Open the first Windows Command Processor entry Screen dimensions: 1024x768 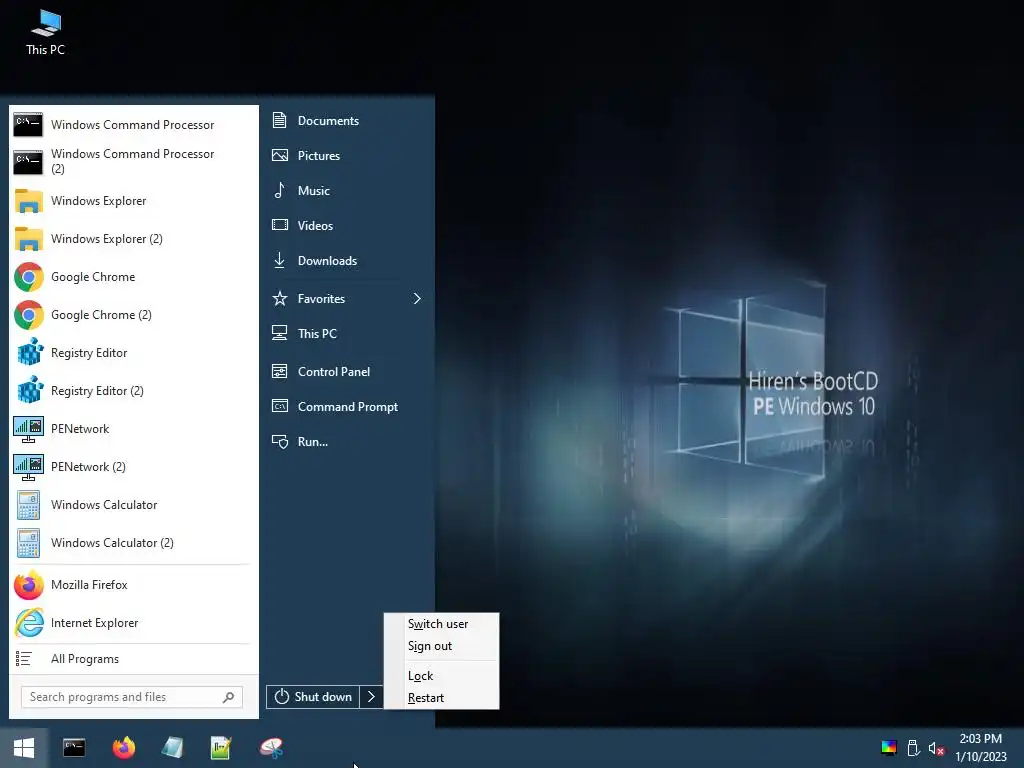tap(133, 124)
